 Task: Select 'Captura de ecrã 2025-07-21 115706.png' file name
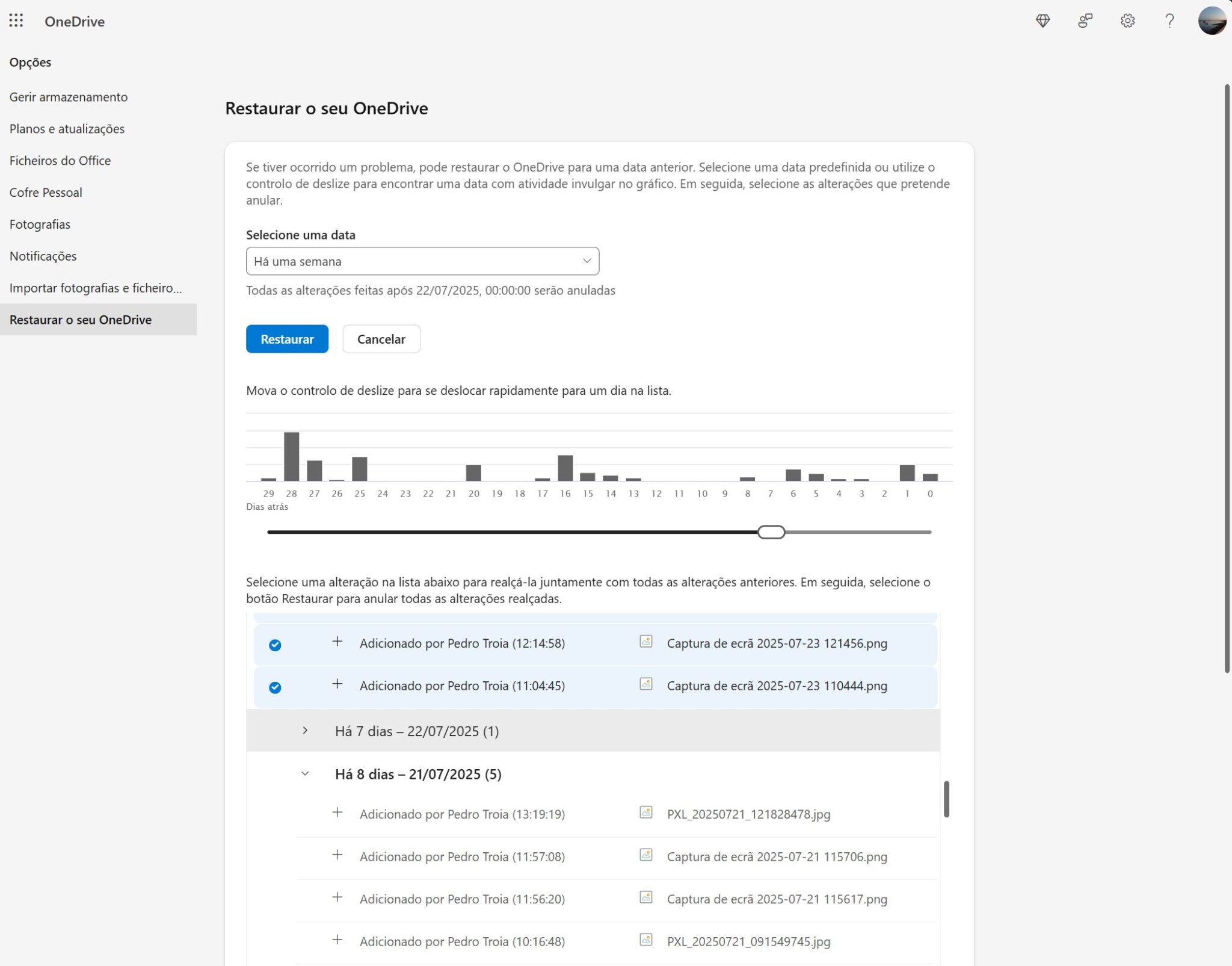tap(777, 857)
